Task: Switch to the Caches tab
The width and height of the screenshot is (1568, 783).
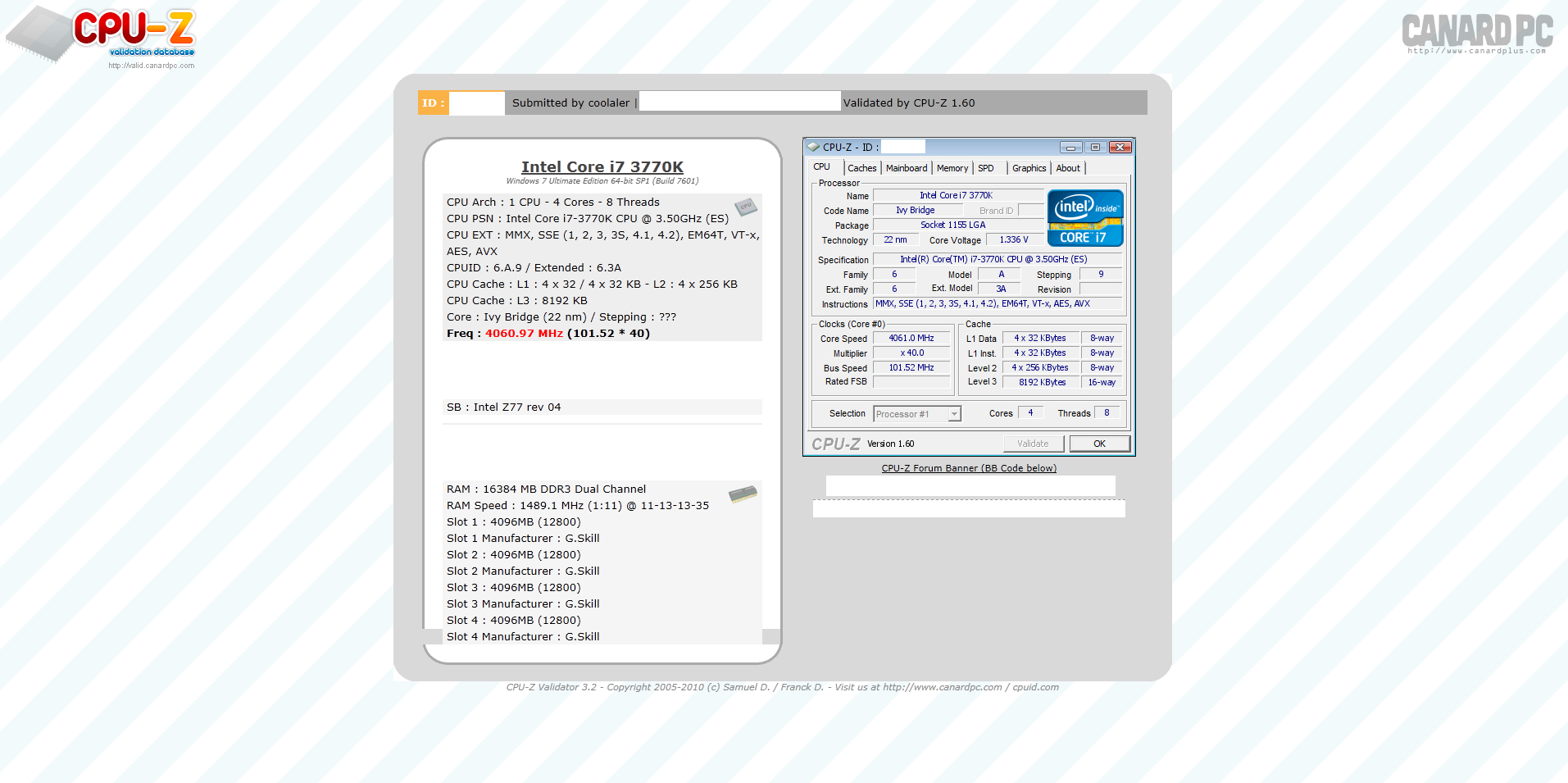Action: tap(862, 168)
